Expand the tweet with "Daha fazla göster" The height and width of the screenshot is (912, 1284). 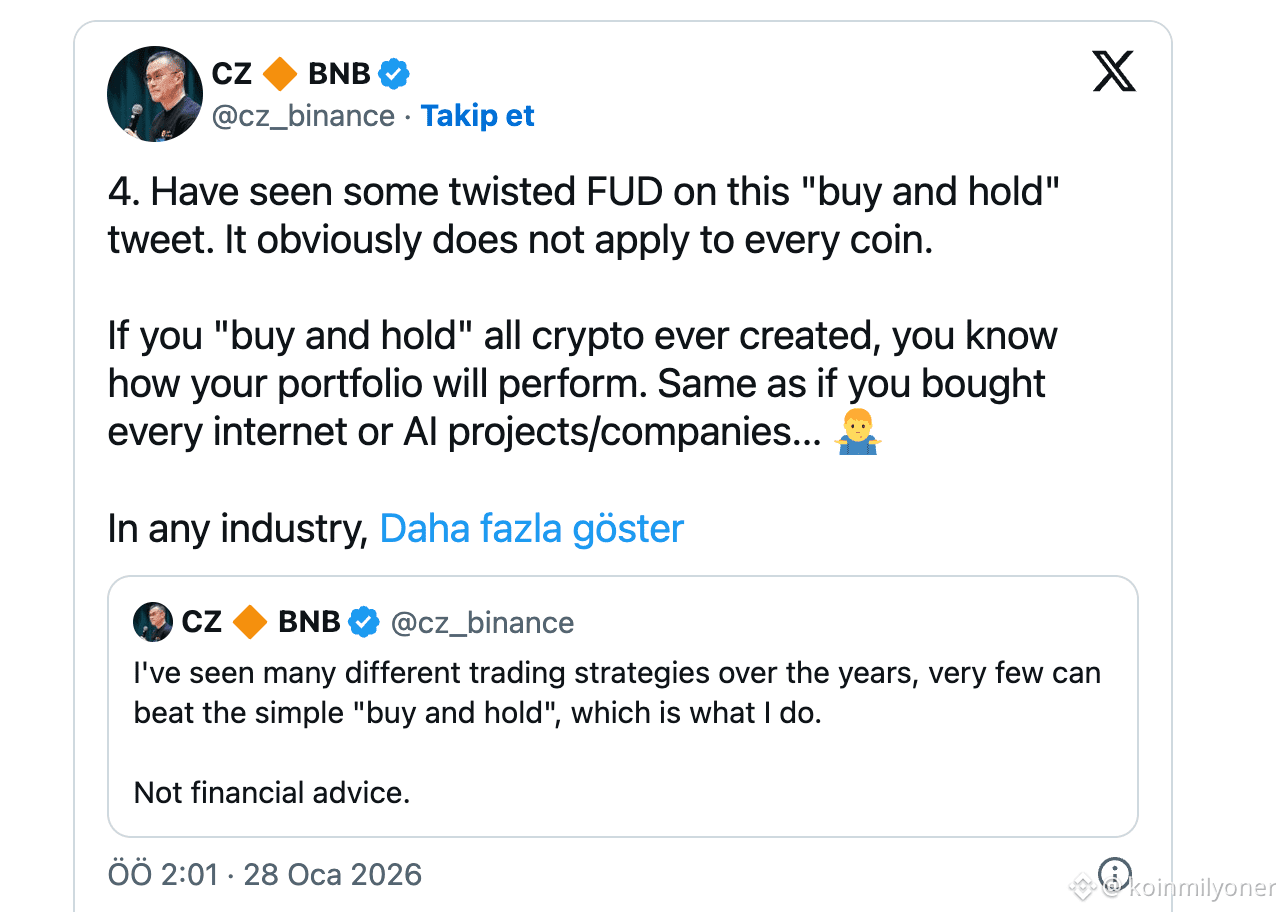(531, 528)
